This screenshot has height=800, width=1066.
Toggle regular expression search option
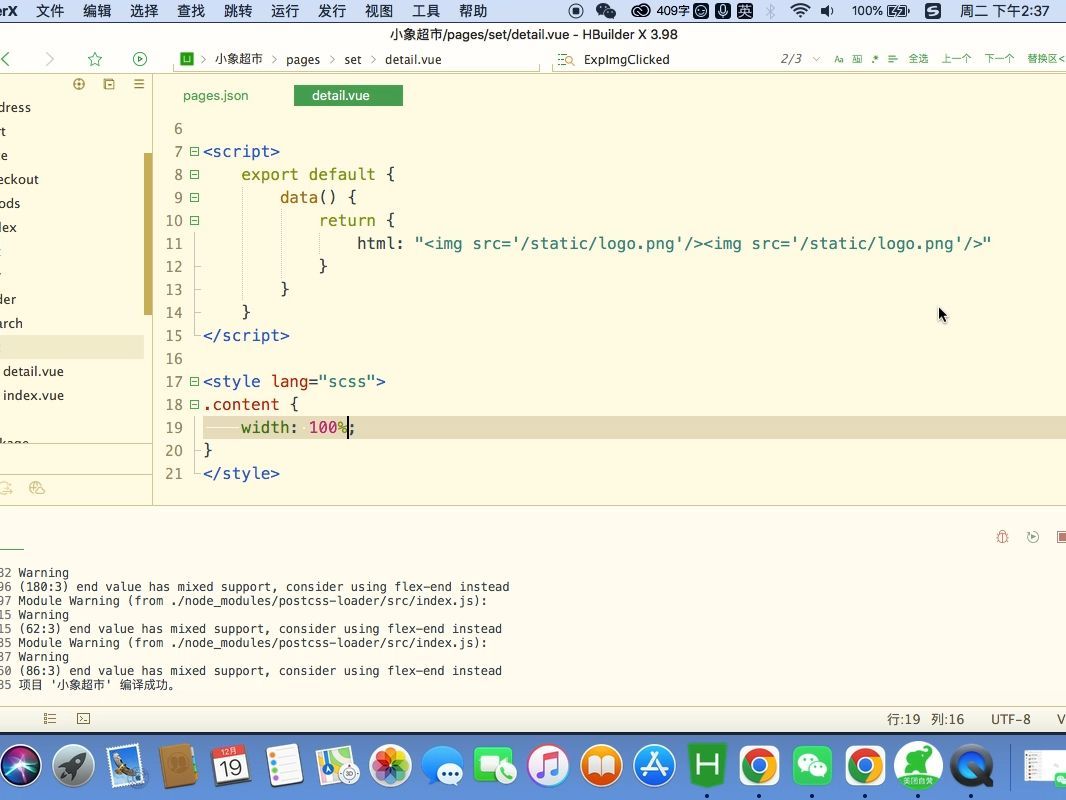[x=875, y=59]
